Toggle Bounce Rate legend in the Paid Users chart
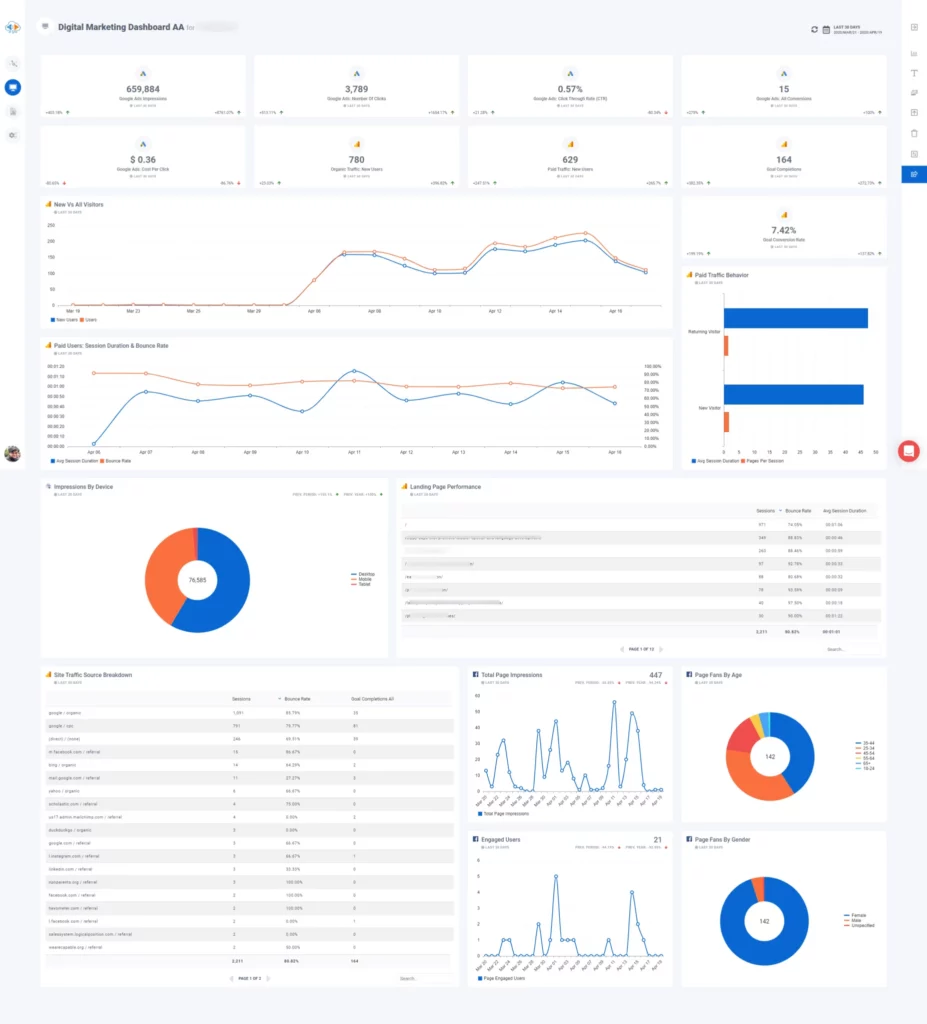 tap(116, 461)
